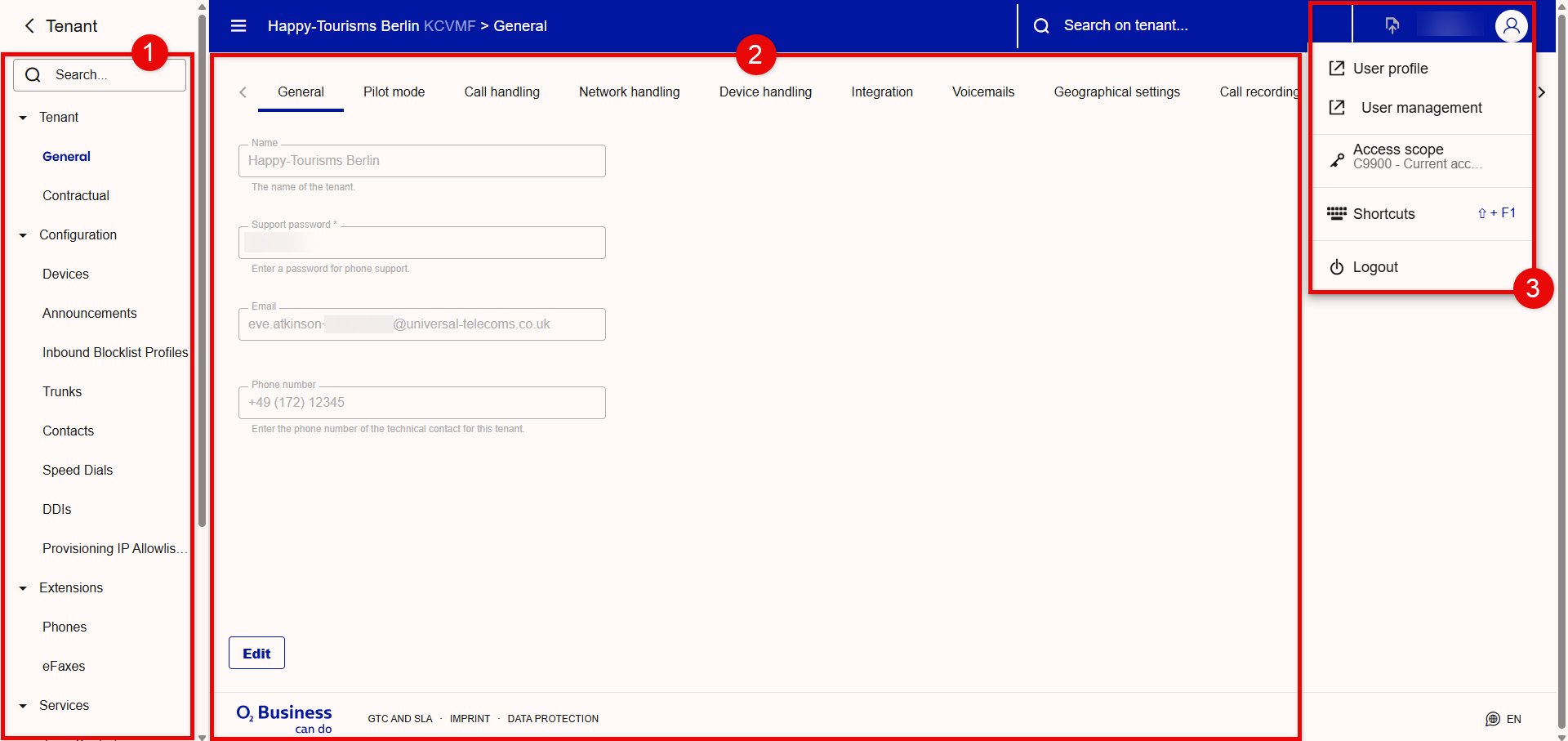This screenshot has width=1568, height=741.
Task: Collapse the Services tree section
Action: (23, 706)
